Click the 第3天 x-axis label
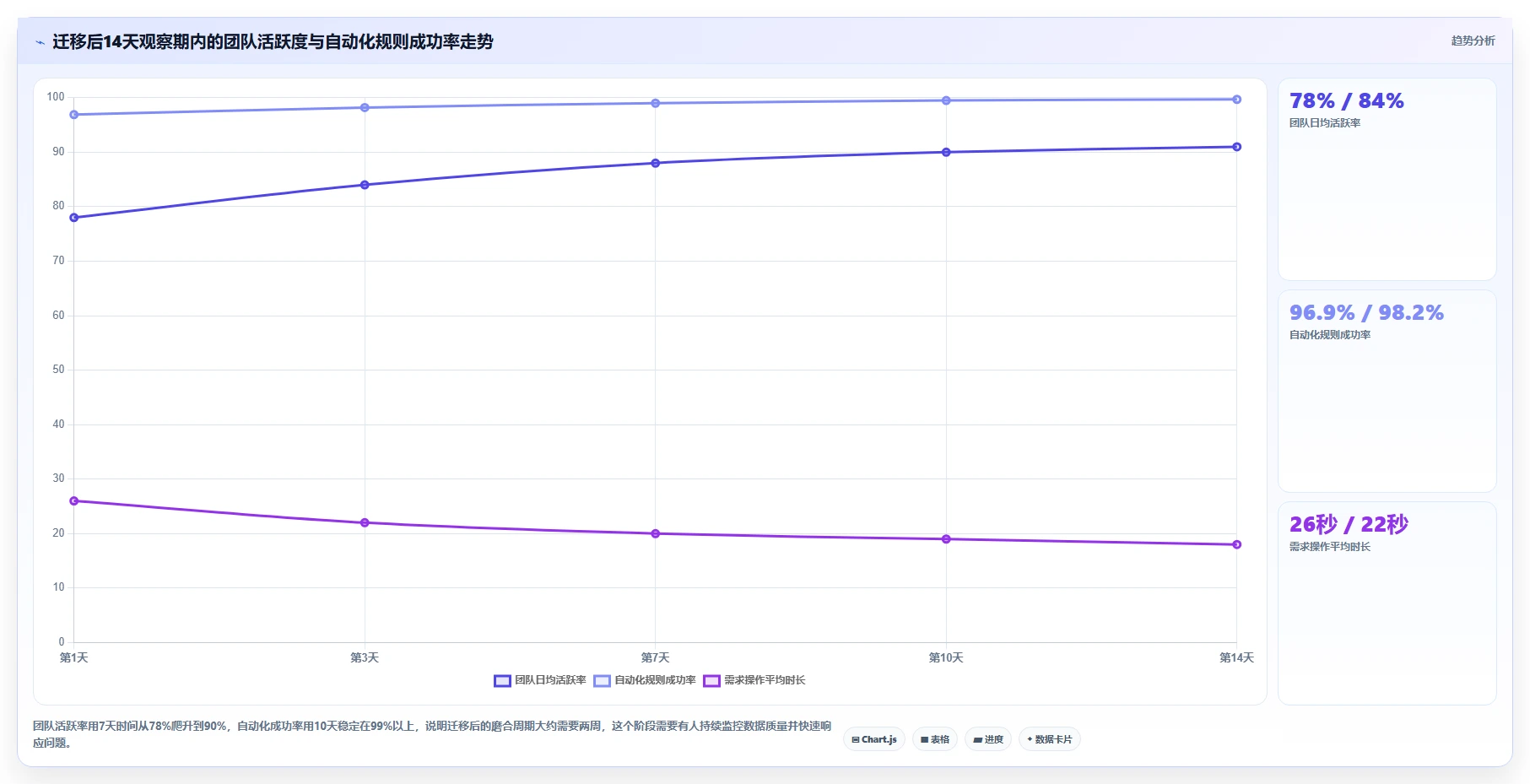1530x784 pixels. coord(365,657)
